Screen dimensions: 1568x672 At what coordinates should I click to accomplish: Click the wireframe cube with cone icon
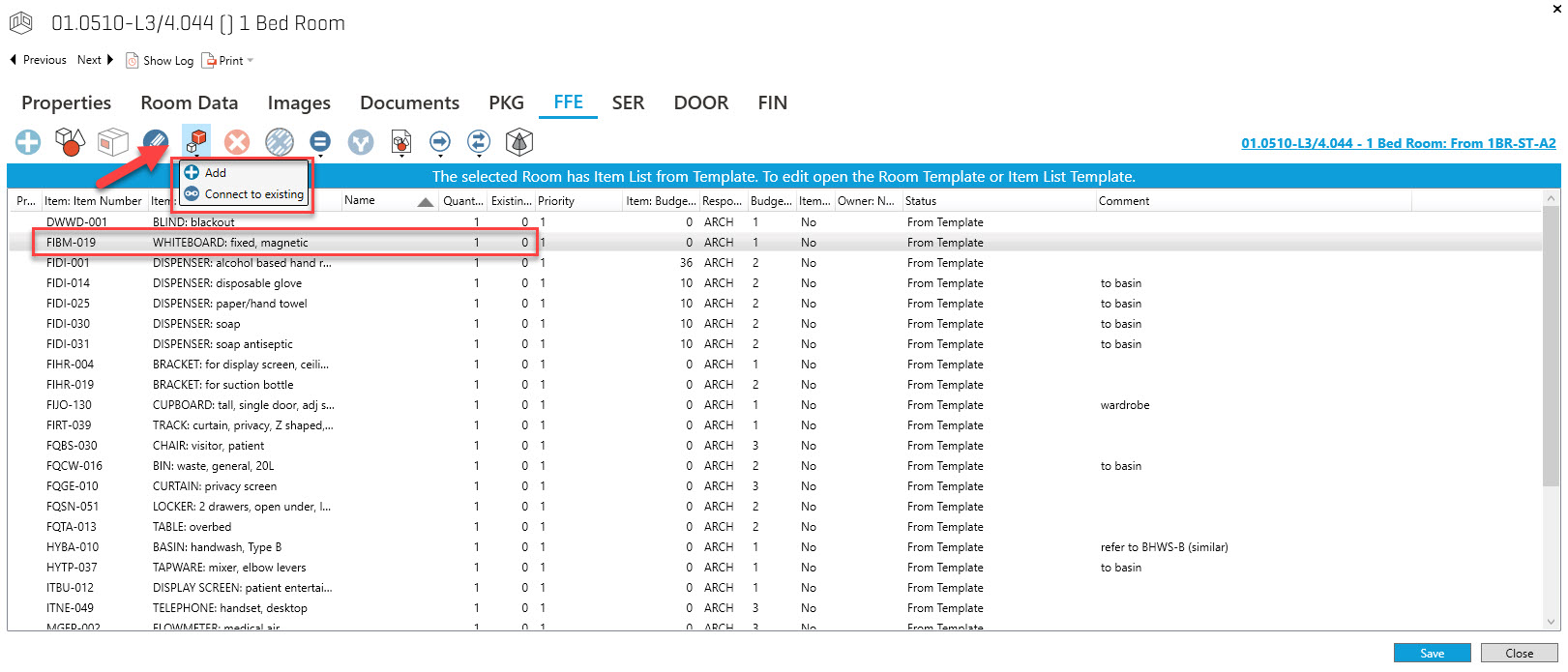[519, 142]
